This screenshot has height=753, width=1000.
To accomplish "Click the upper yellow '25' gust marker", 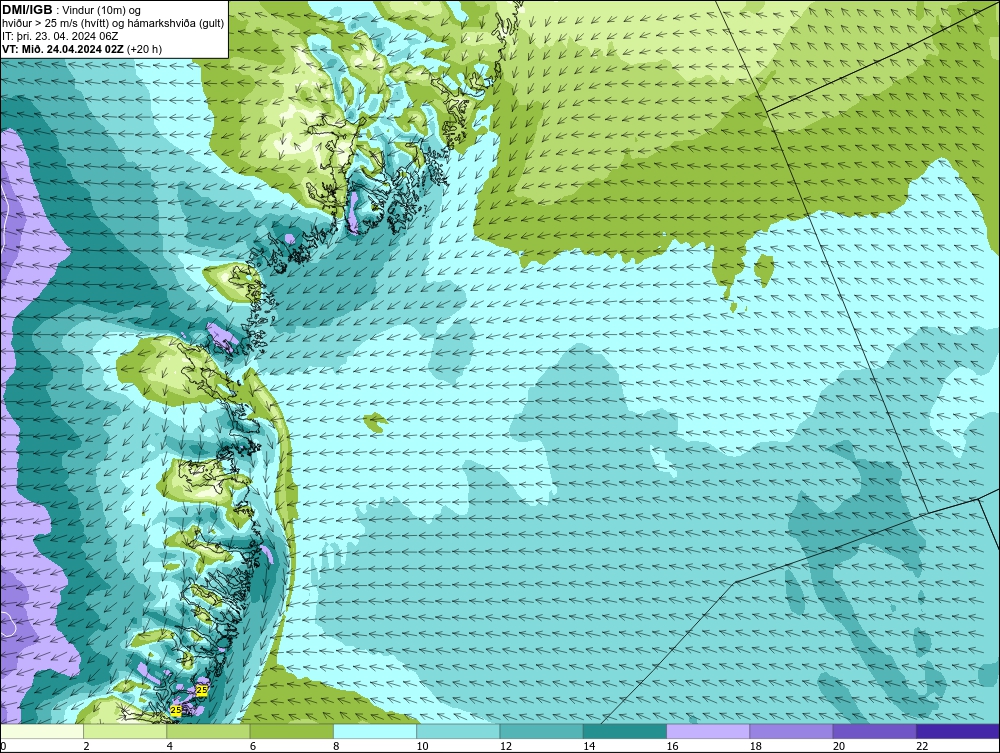I will [x=202, y=690].
